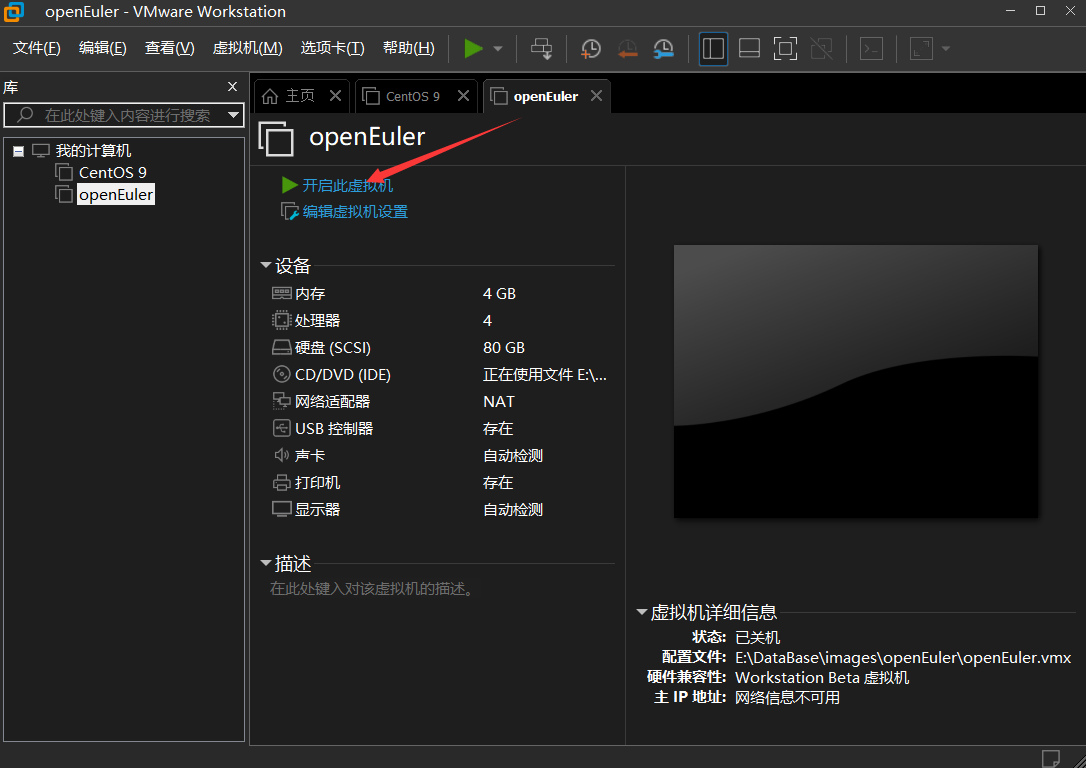The width and height of the screenshot is (1086, 768).
Task: Select 我的计算机 in the library tree
Action: coord(94,150)
